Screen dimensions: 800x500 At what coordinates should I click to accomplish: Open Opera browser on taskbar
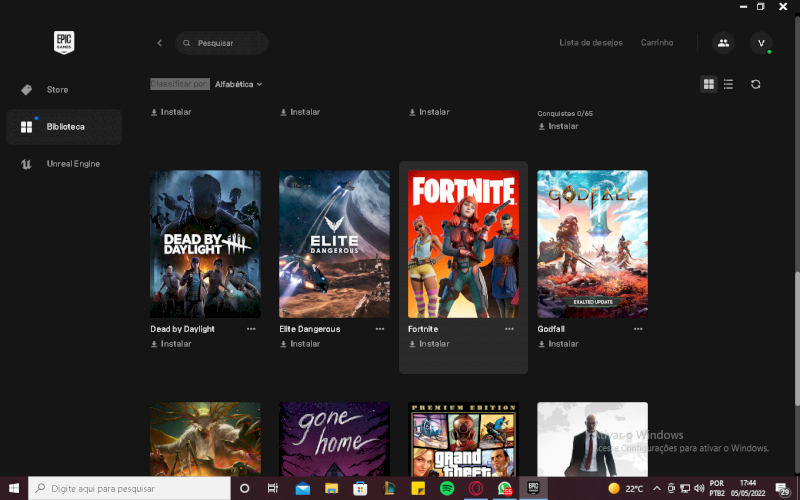point(476,488)
